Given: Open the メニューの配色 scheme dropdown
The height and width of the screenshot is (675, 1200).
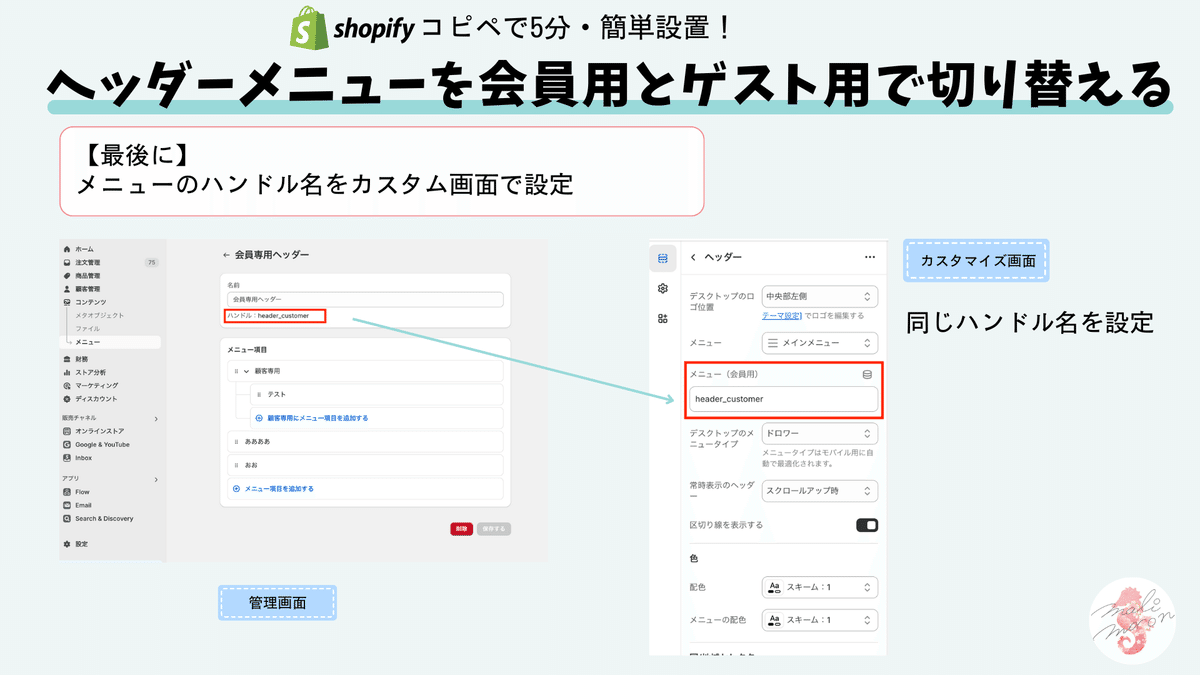Looking at the screenshot, I should 820,620.
